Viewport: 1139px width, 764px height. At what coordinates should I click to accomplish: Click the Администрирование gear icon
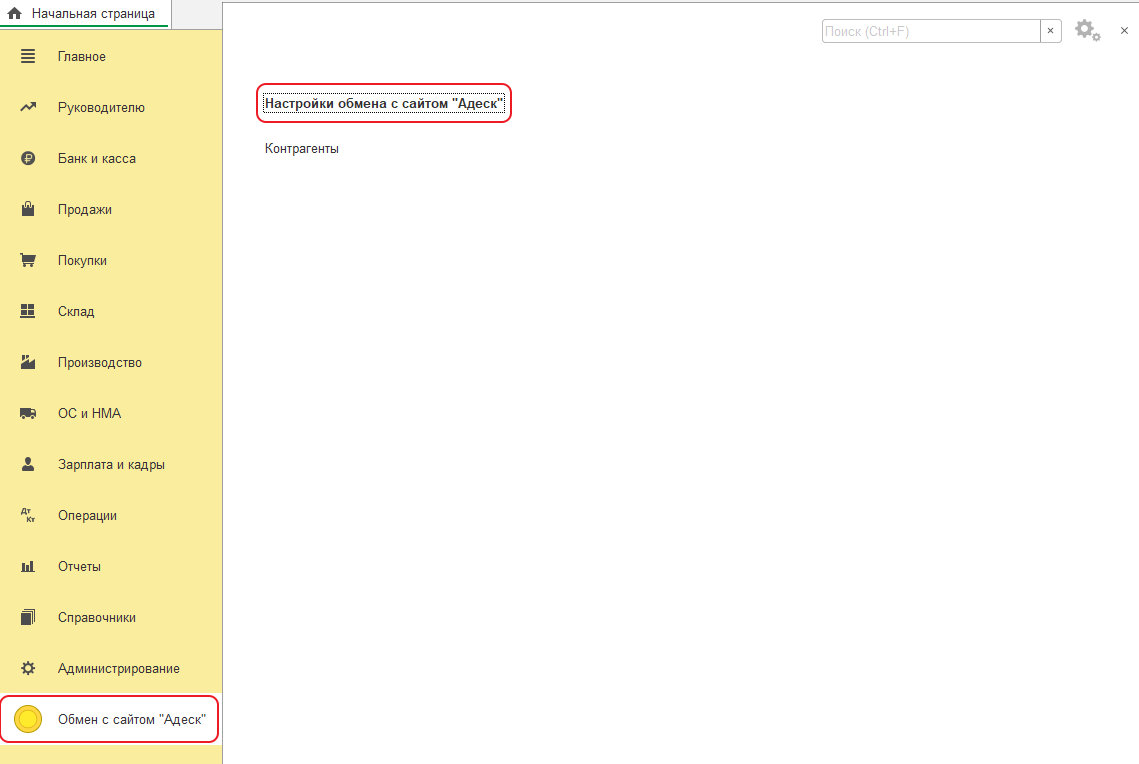[x=28, y=668]
